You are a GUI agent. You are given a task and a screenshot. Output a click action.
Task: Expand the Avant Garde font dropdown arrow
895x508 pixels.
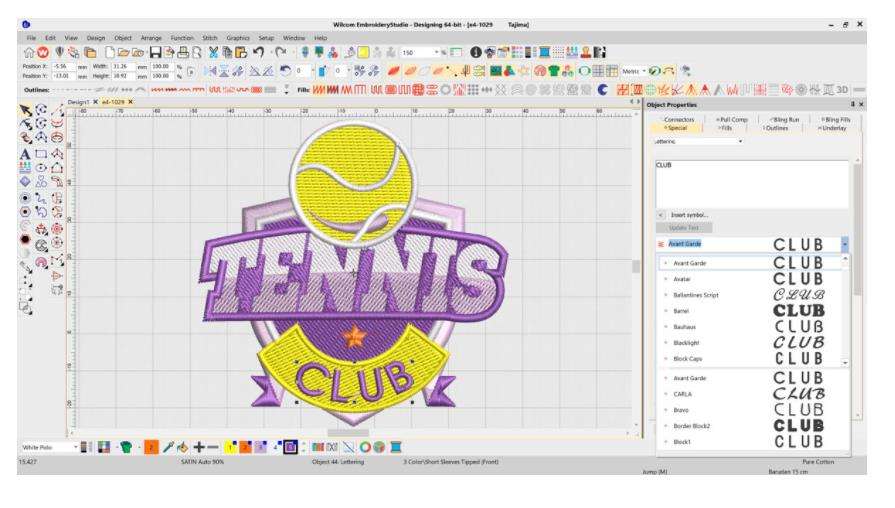point(845,243)
